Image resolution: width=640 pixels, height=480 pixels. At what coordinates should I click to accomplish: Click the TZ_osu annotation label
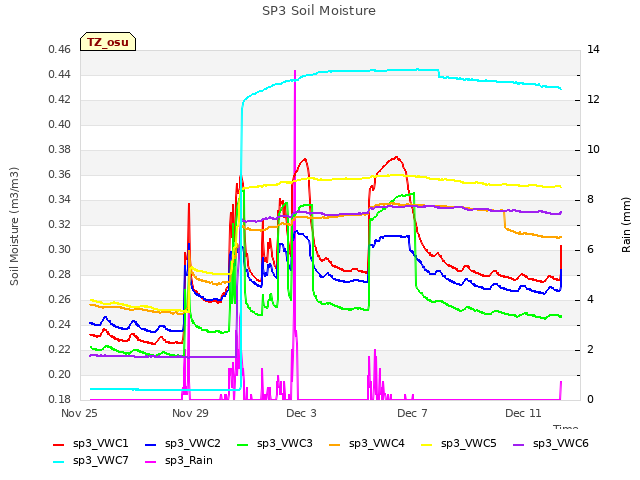pyautogui.click(x=108, y=42)
